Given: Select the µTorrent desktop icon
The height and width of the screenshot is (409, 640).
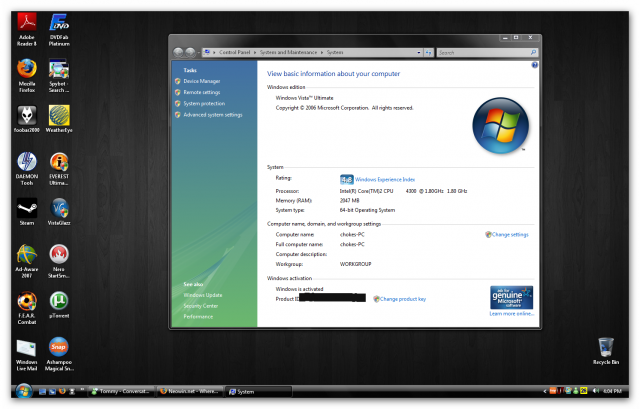Looking at the screenshot, I should [59, 305].
